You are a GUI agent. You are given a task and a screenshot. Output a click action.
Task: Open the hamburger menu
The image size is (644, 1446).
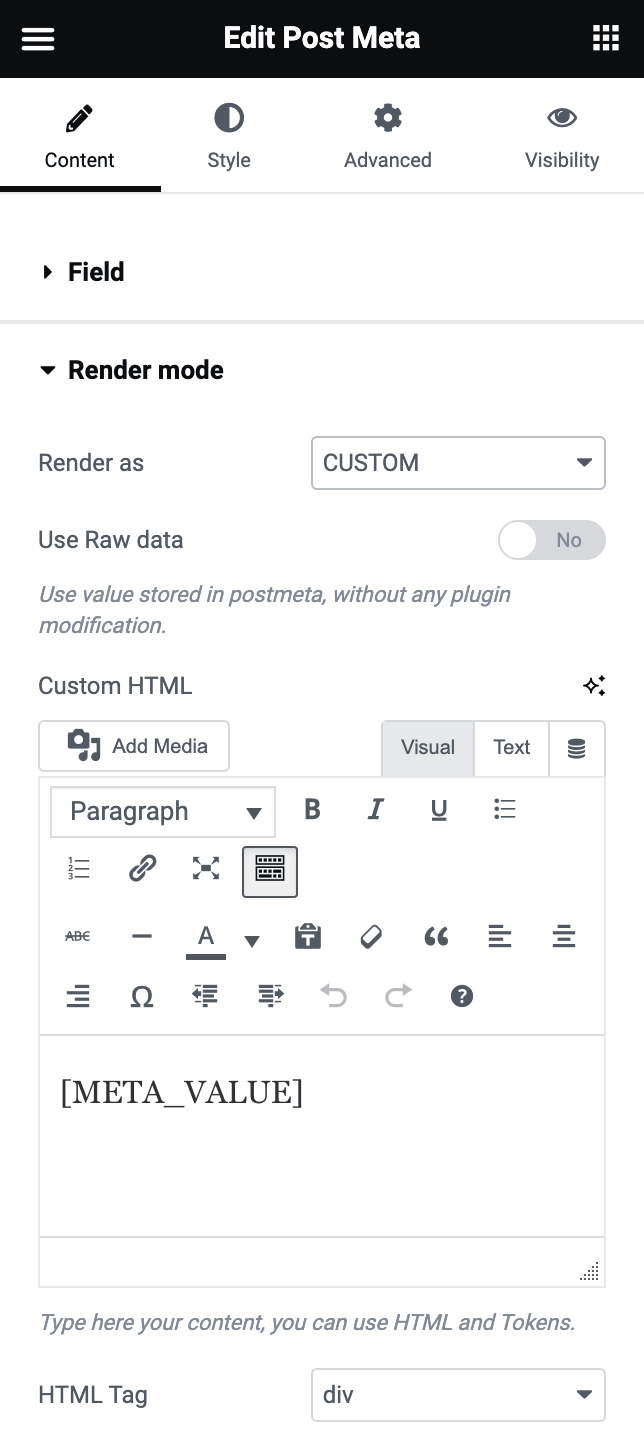(x=38, y=39)
